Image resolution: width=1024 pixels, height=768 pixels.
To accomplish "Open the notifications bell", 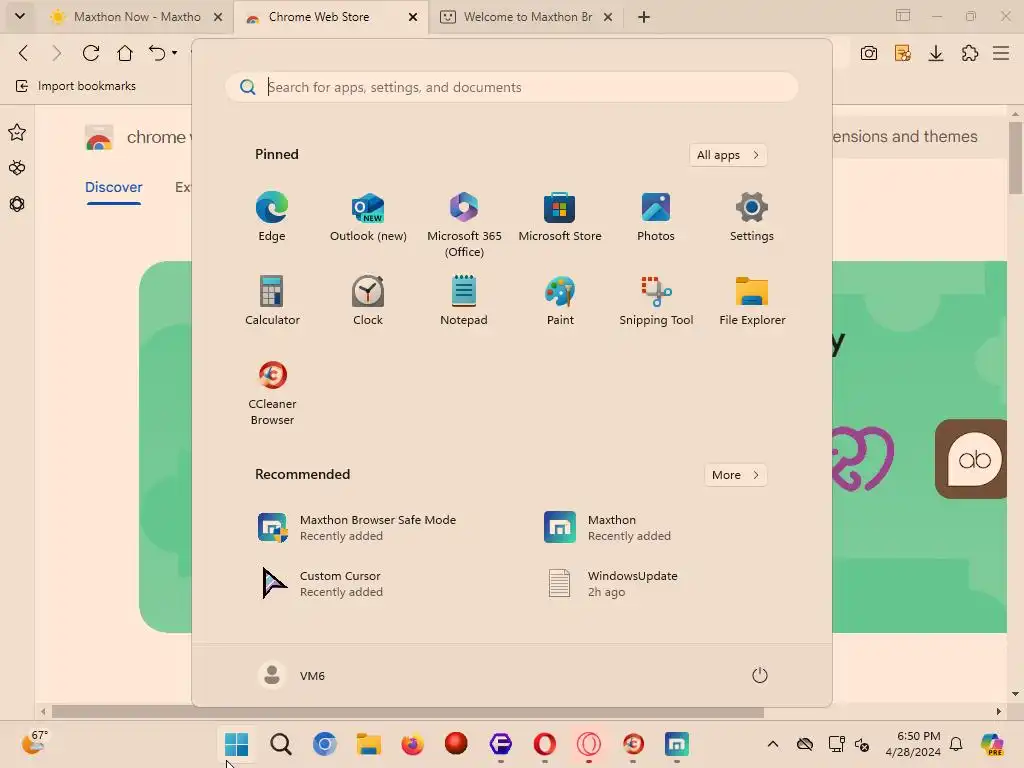I will 956,744.
